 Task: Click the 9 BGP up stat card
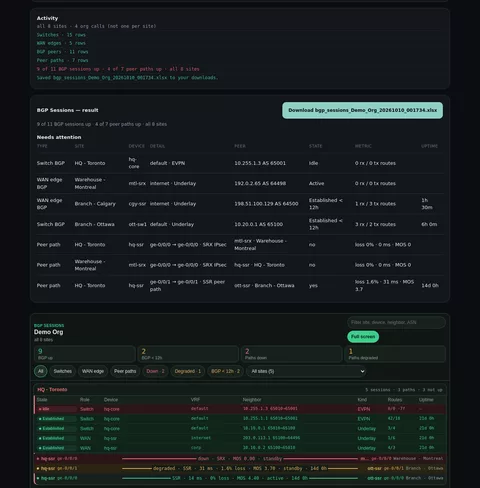point(85,354)
